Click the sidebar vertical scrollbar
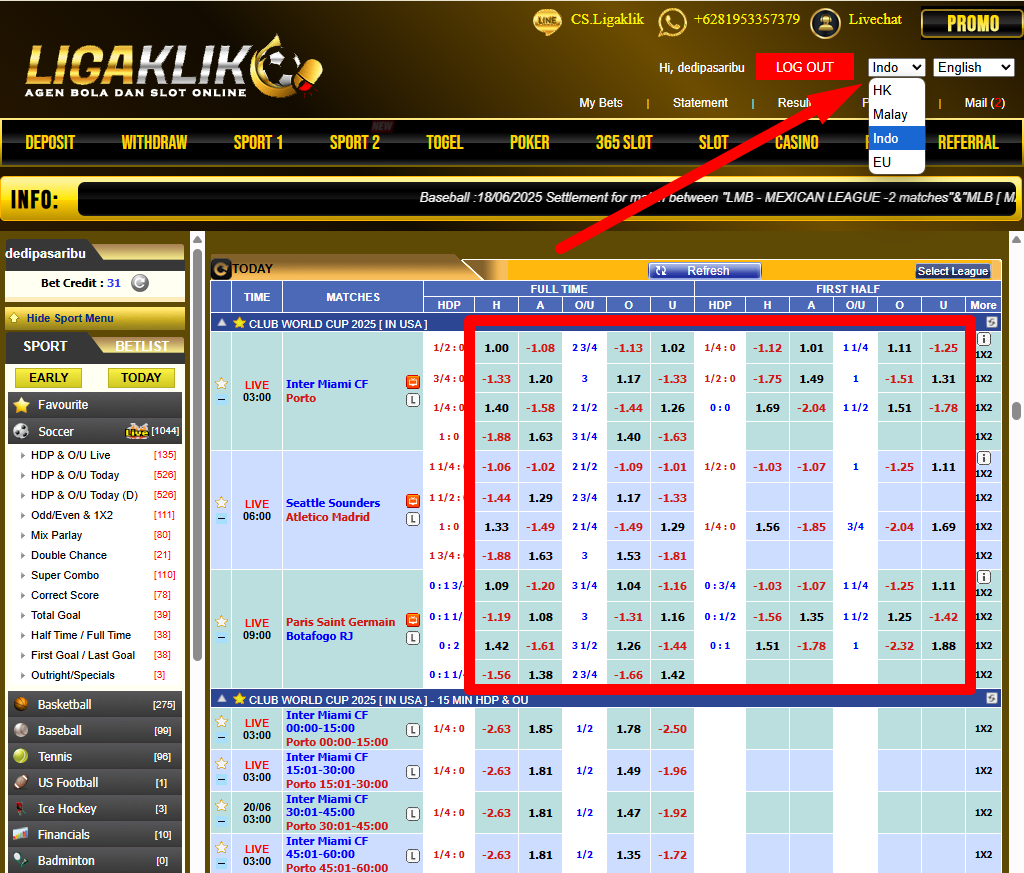The width and height of the screenshot is (1024, 873). [198, 457]
